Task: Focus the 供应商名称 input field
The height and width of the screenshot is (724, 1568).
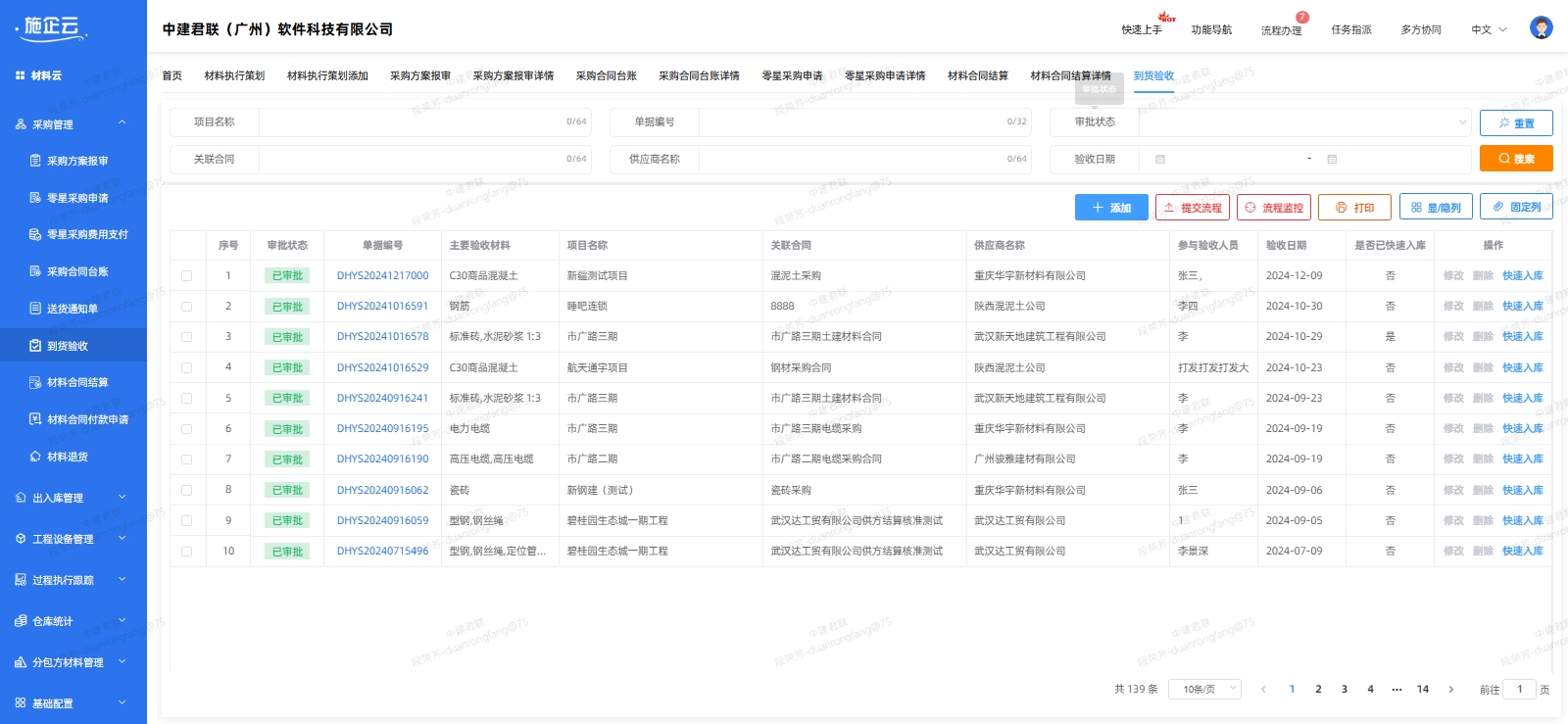Action: 865,159
